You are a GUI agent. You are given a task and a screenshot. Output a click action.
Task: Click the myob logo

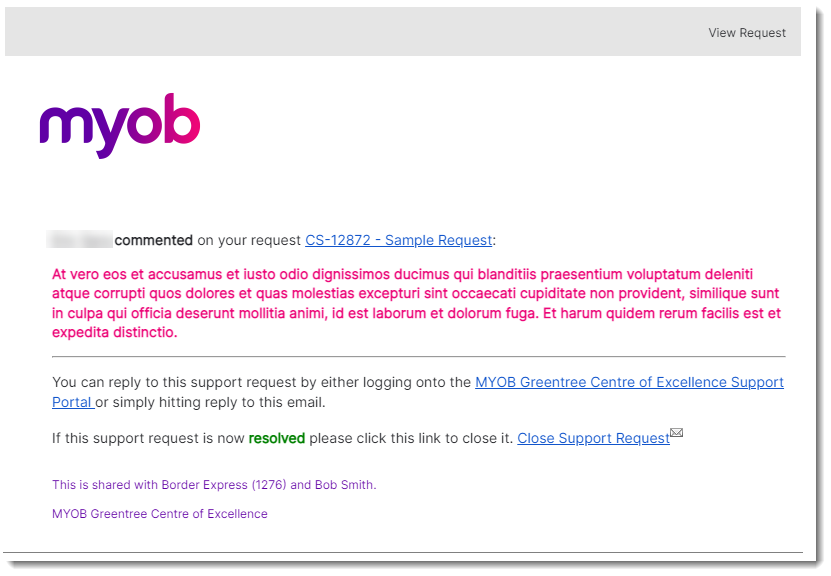pyautogui.click(x=120, y=126)
